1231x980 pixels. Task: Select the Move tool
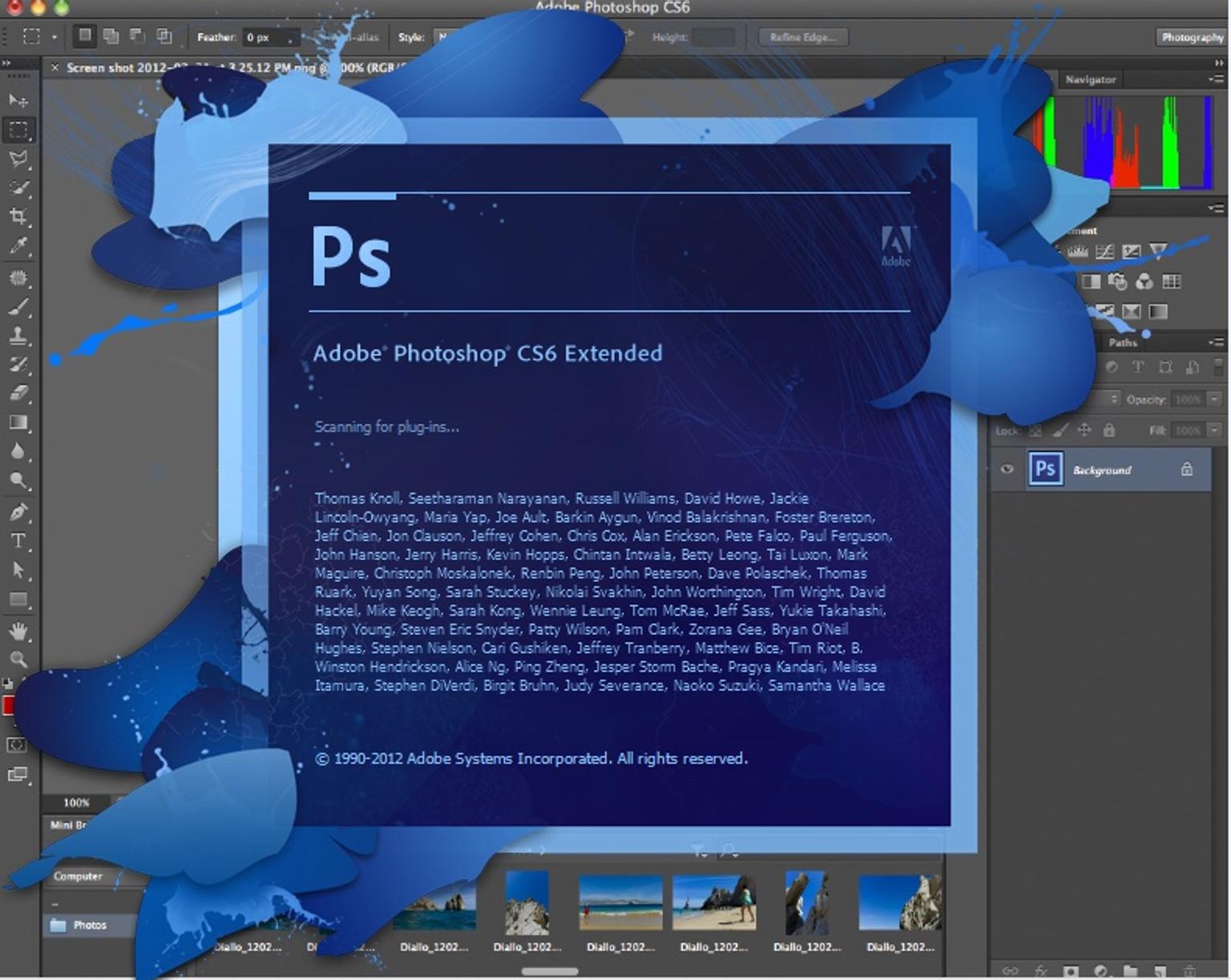(x=18, y=100)
